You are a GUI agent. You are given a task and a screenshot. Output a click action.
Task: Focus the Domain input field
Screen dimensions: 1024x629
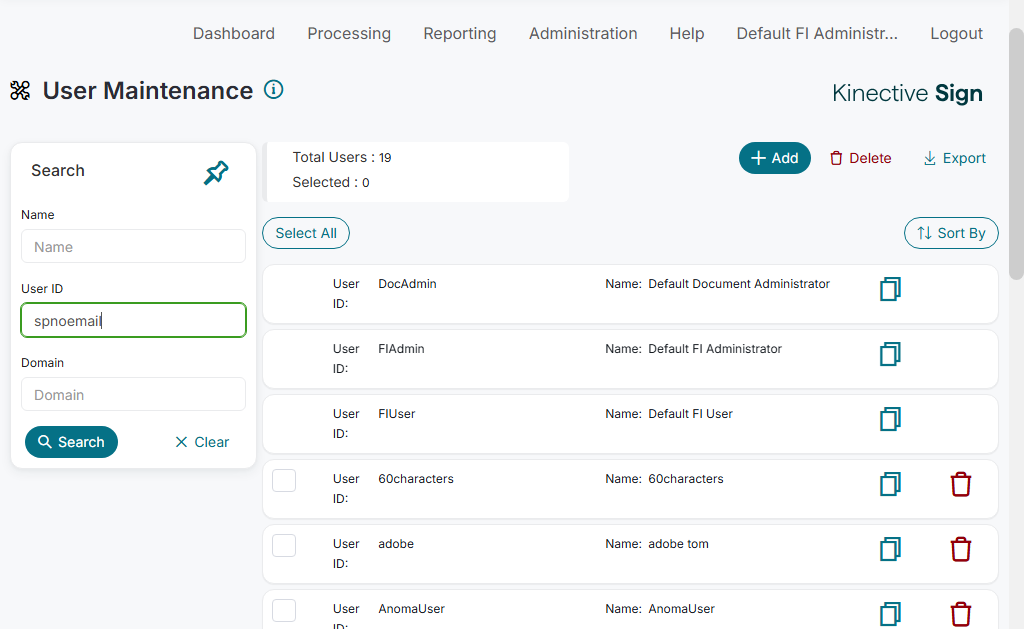point(133,395)
